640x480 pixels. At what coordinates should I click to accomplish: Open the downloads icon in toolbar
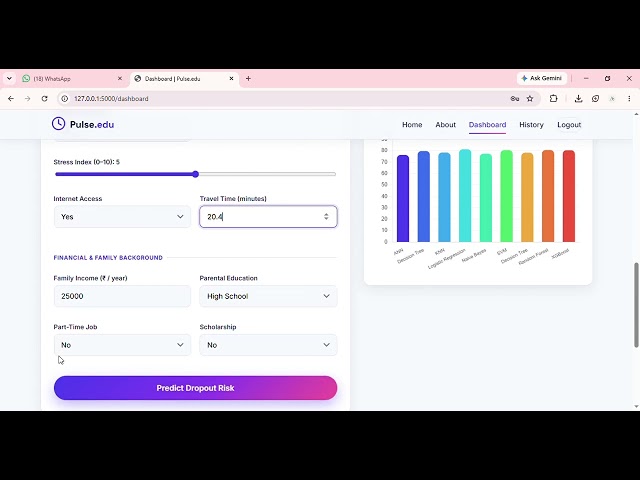(578, 99)
